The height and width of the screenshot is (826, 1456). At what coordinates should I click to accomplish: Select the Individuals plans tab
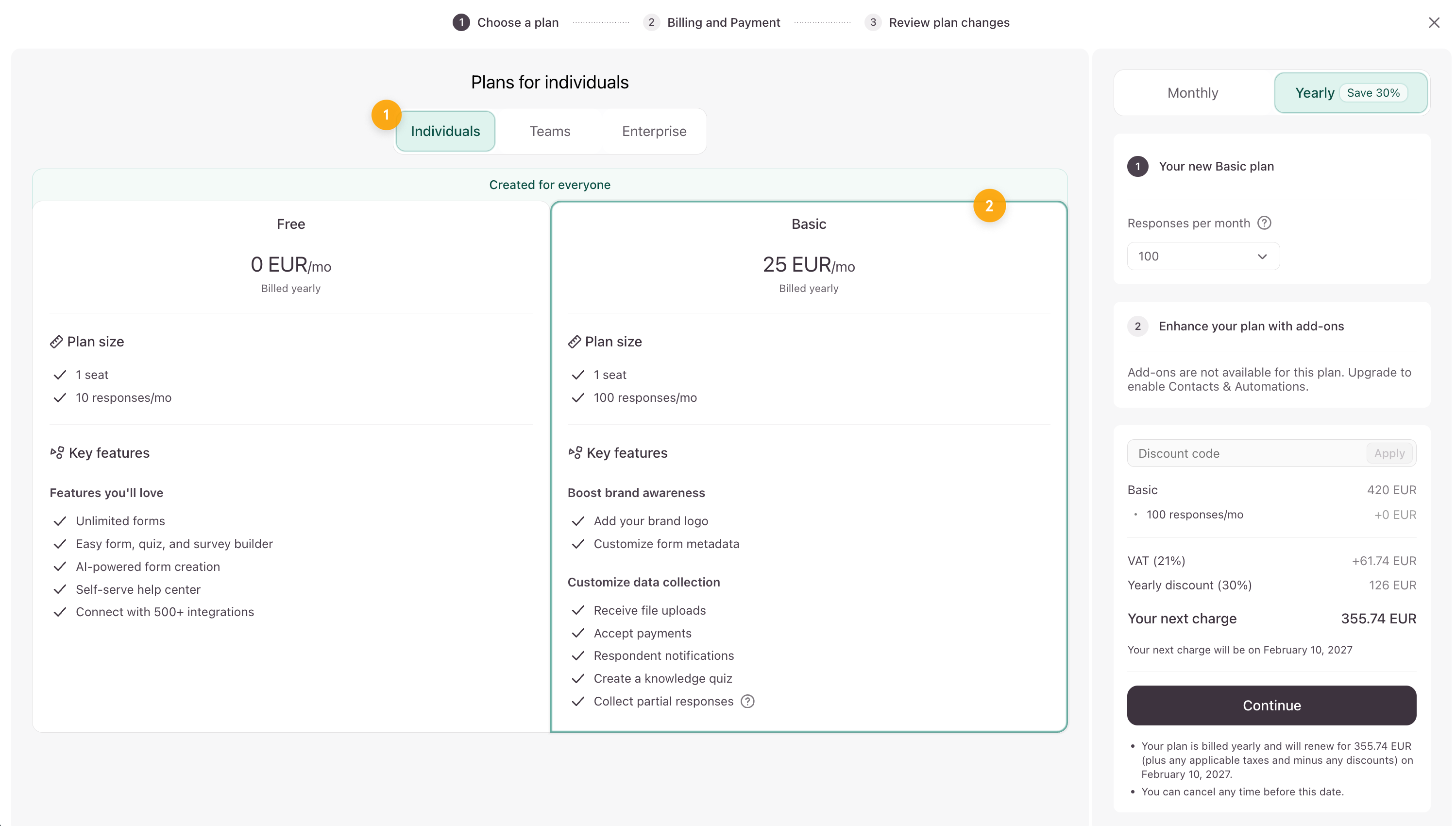coord(445,131)
